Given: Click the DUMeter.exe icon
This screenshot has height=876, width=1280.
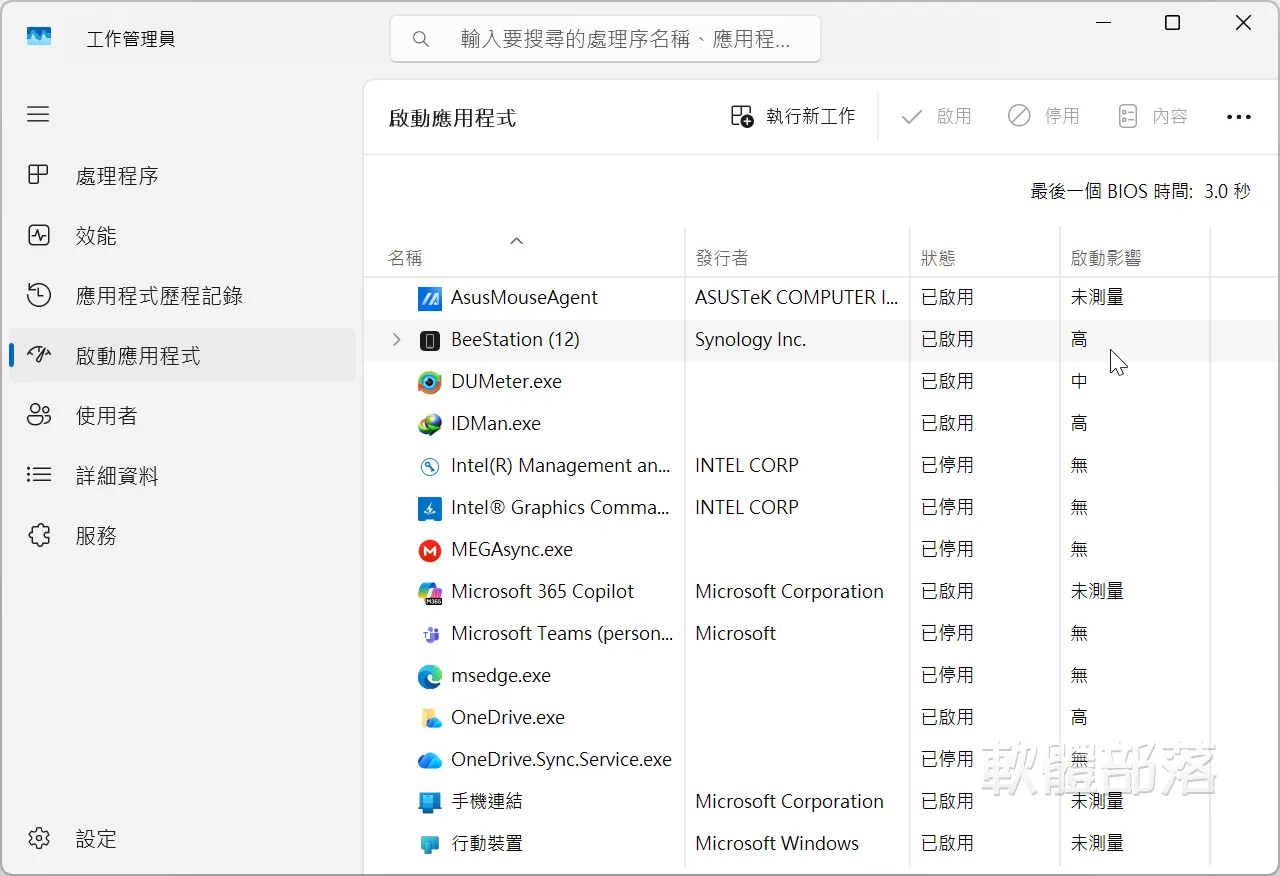Looking at the screenshot, I should click(429, 382).
